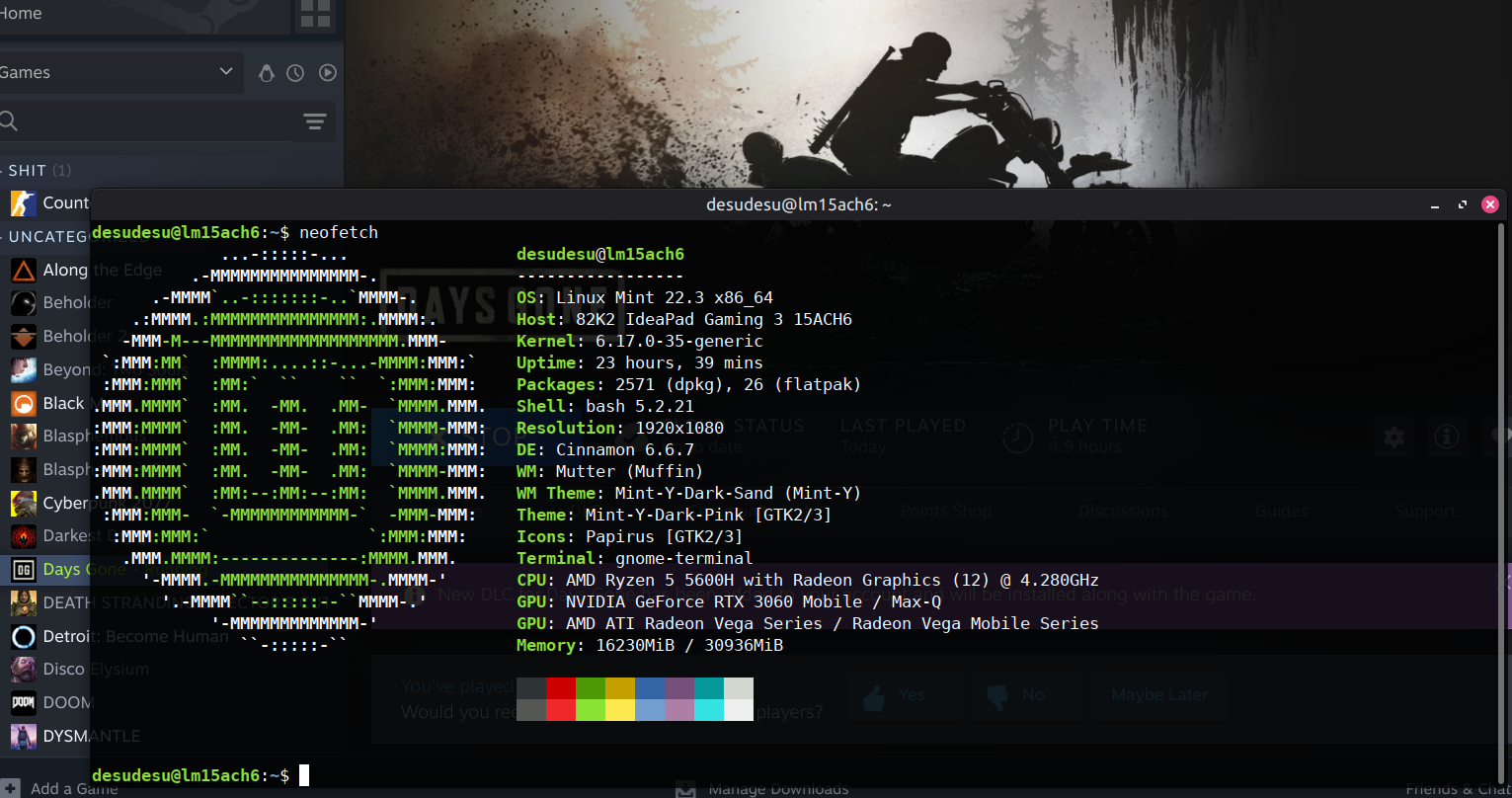This screenshot has width=1512, height=798.
Task: Click the bright yellow block in neofetch palette
Action: tap(620, 710)
